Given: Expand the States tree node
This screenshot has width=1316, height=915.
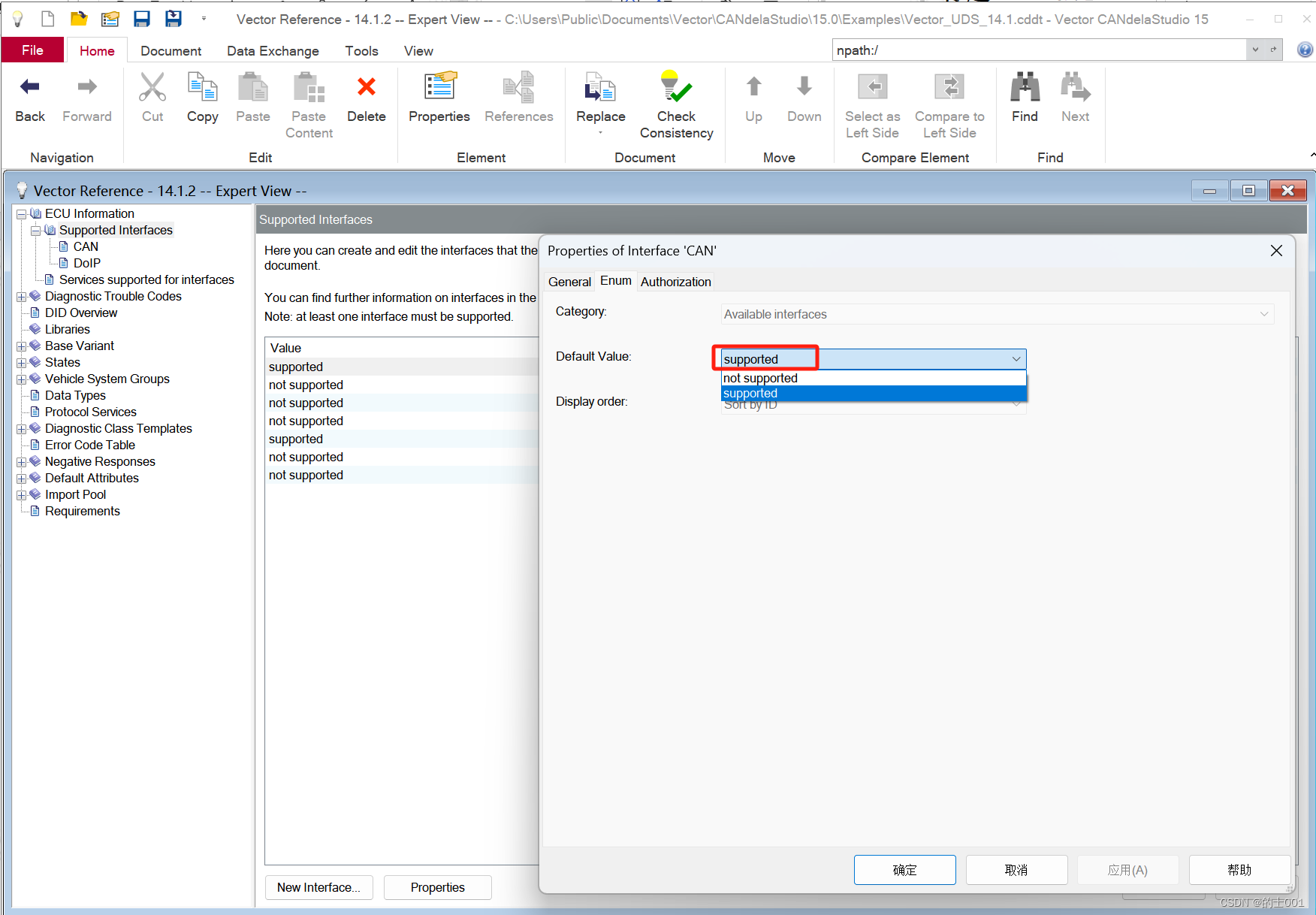Looking at the screenshot, I should 22,363.
